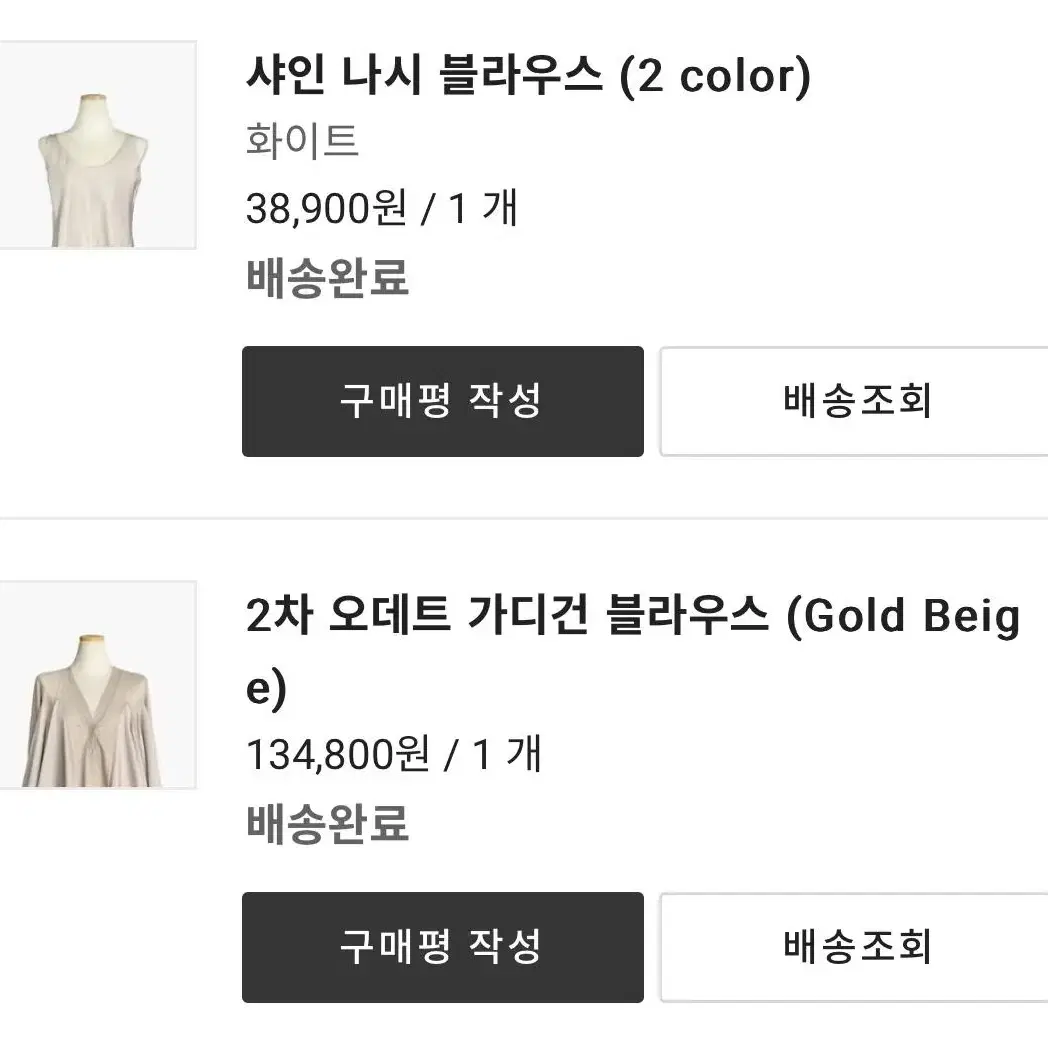Viewport: 1048px width, 1048px height.
Task: Click 구매평 작성 for 샤인 나시 블라우스
Action: (x=442, y=402)
